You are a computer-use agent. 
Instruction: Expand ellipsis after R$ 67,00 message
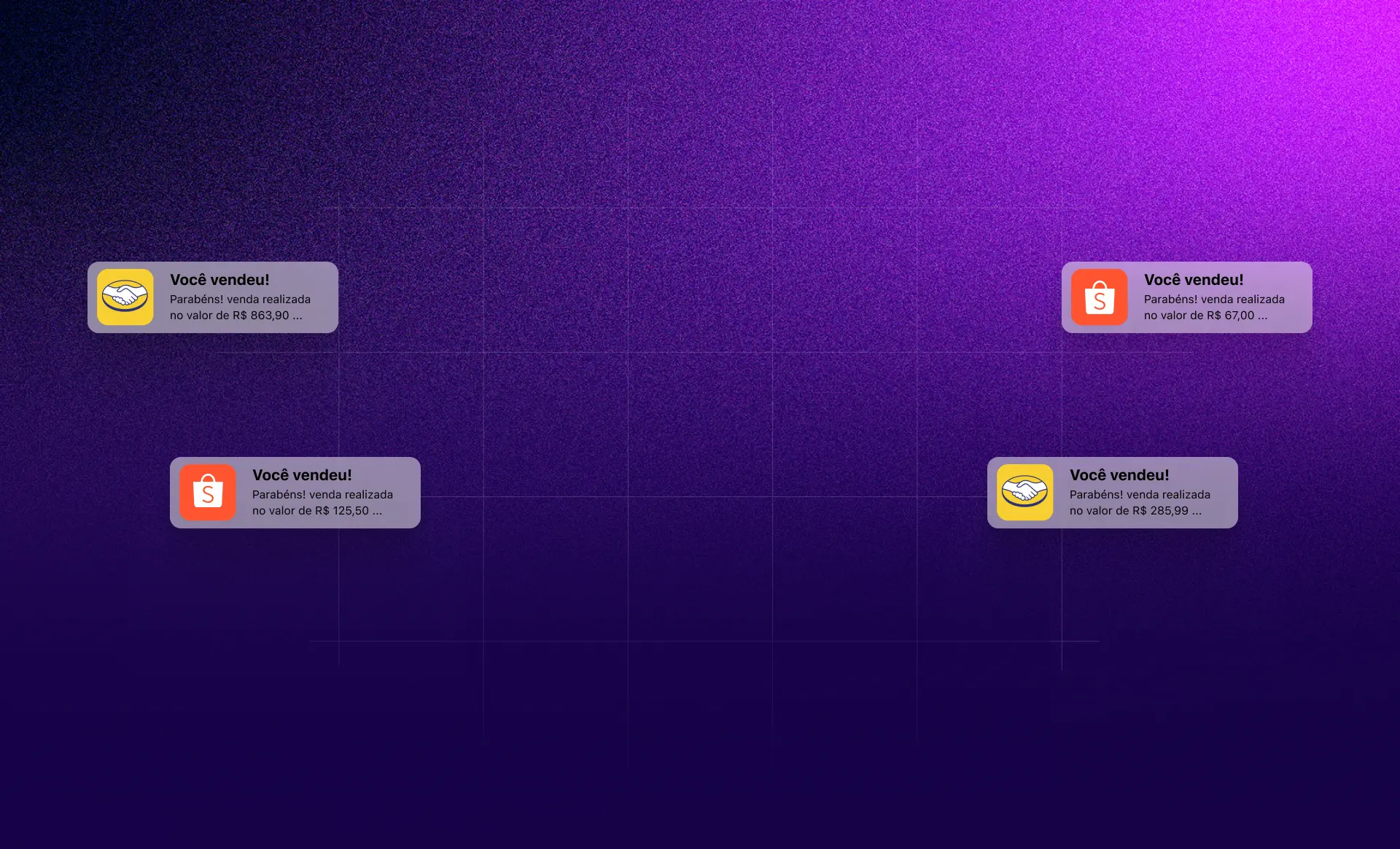[1263, 317]
